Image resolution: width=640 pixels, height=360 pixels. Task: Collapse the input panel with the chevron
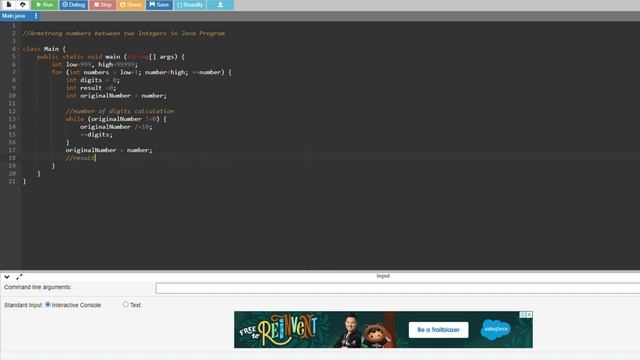[x=7, y=277]
